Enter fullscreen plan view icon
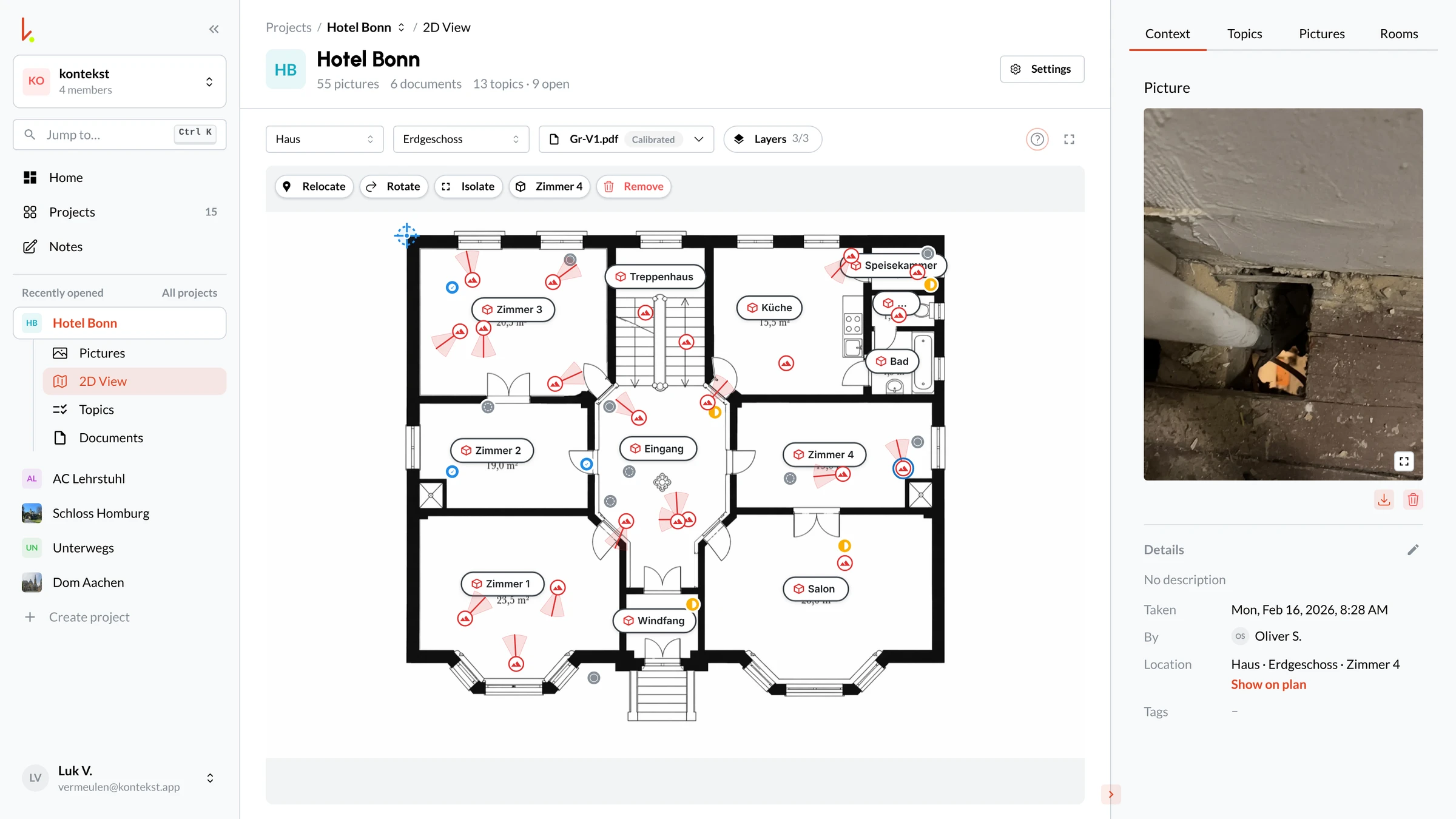Image resolution: width=1456 pixels, height=819 pixels. (1069, 139)
